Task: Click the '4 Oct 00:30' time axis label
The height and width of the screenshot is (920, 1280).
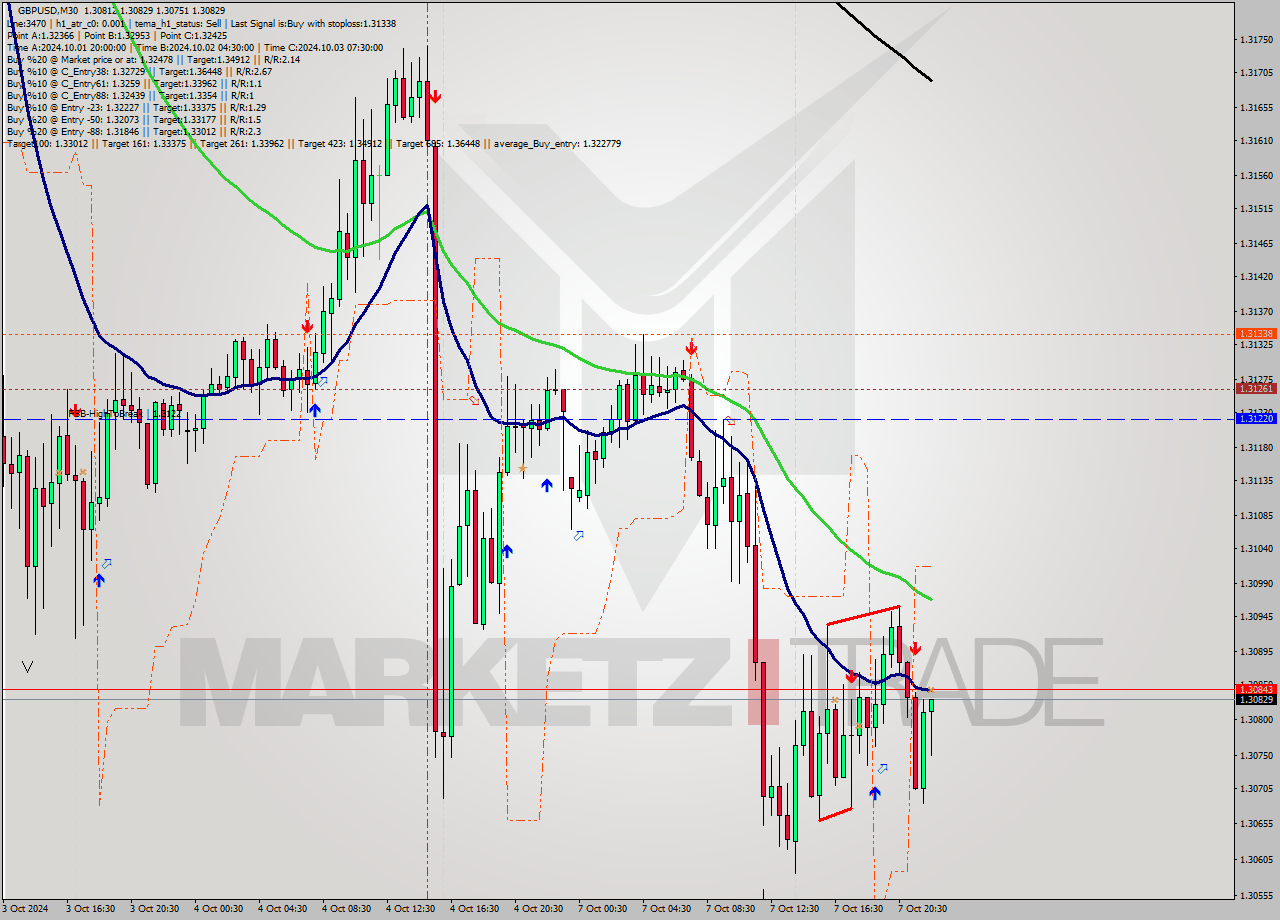Action: click(219, 909)
